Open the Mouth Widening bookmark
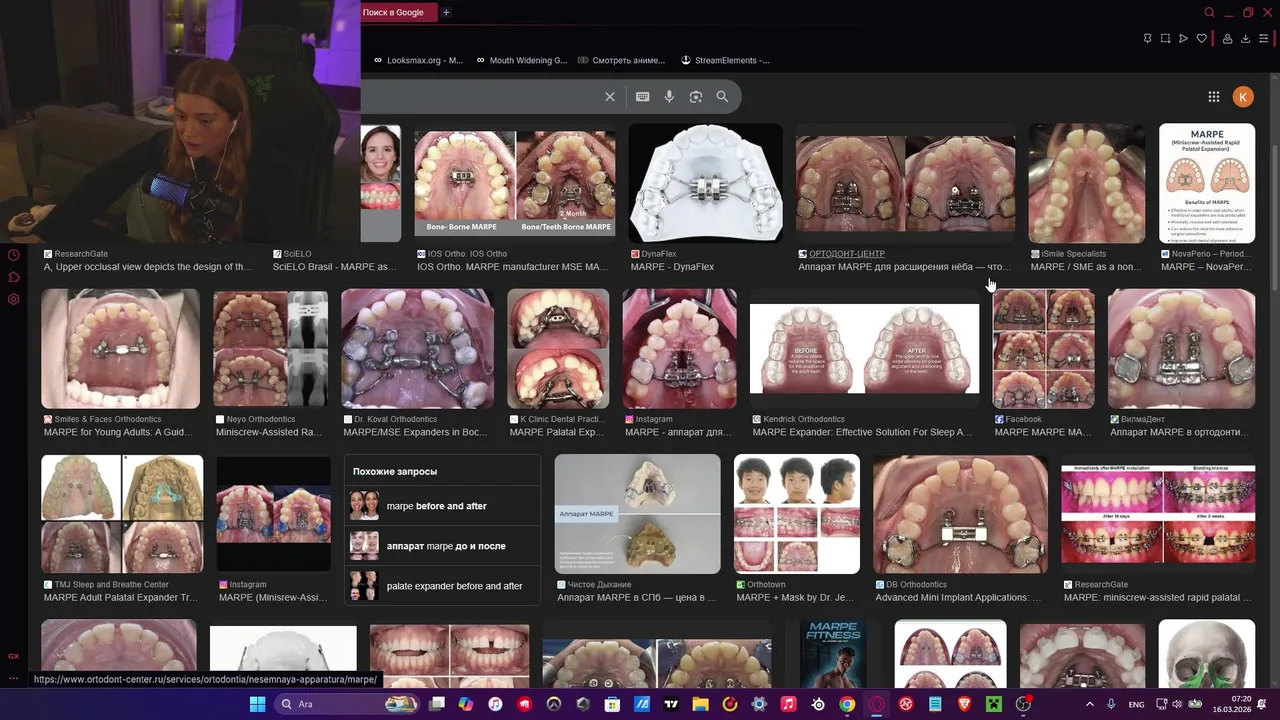The width and height of the screenshot is (1280, 720). click(x=521, y=60)
